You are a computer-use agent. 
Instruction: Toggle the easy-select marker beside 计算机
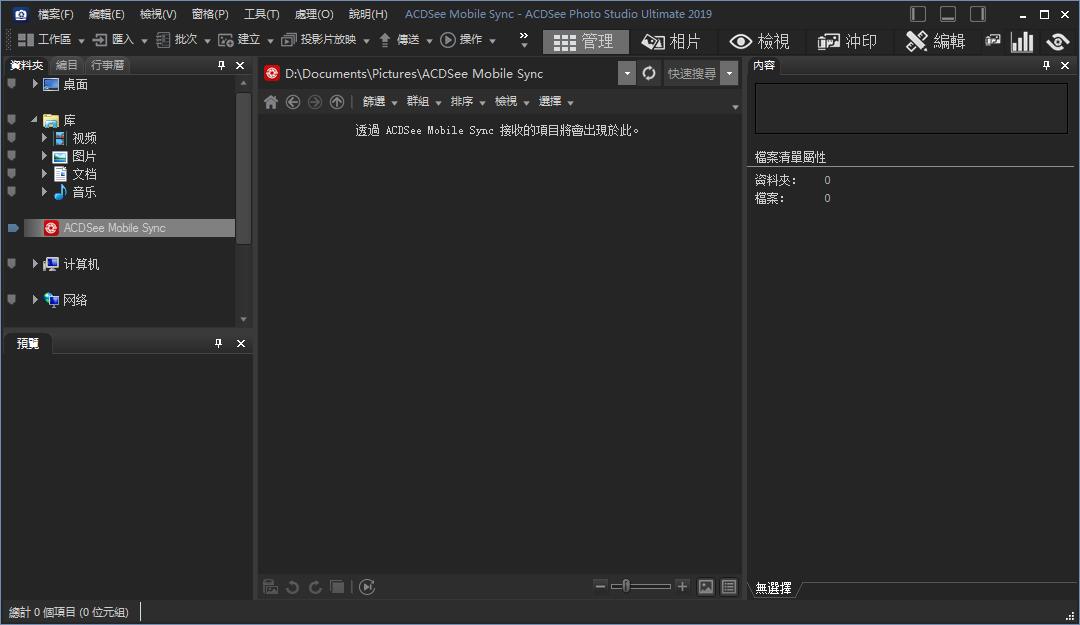point(12,264)
